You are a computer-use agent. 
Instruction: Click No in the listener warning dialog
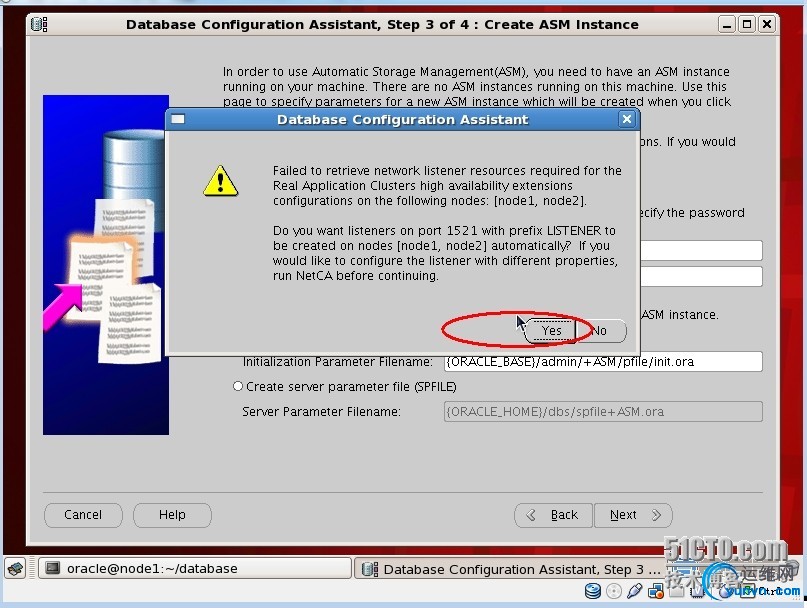(x=600, y=331)
